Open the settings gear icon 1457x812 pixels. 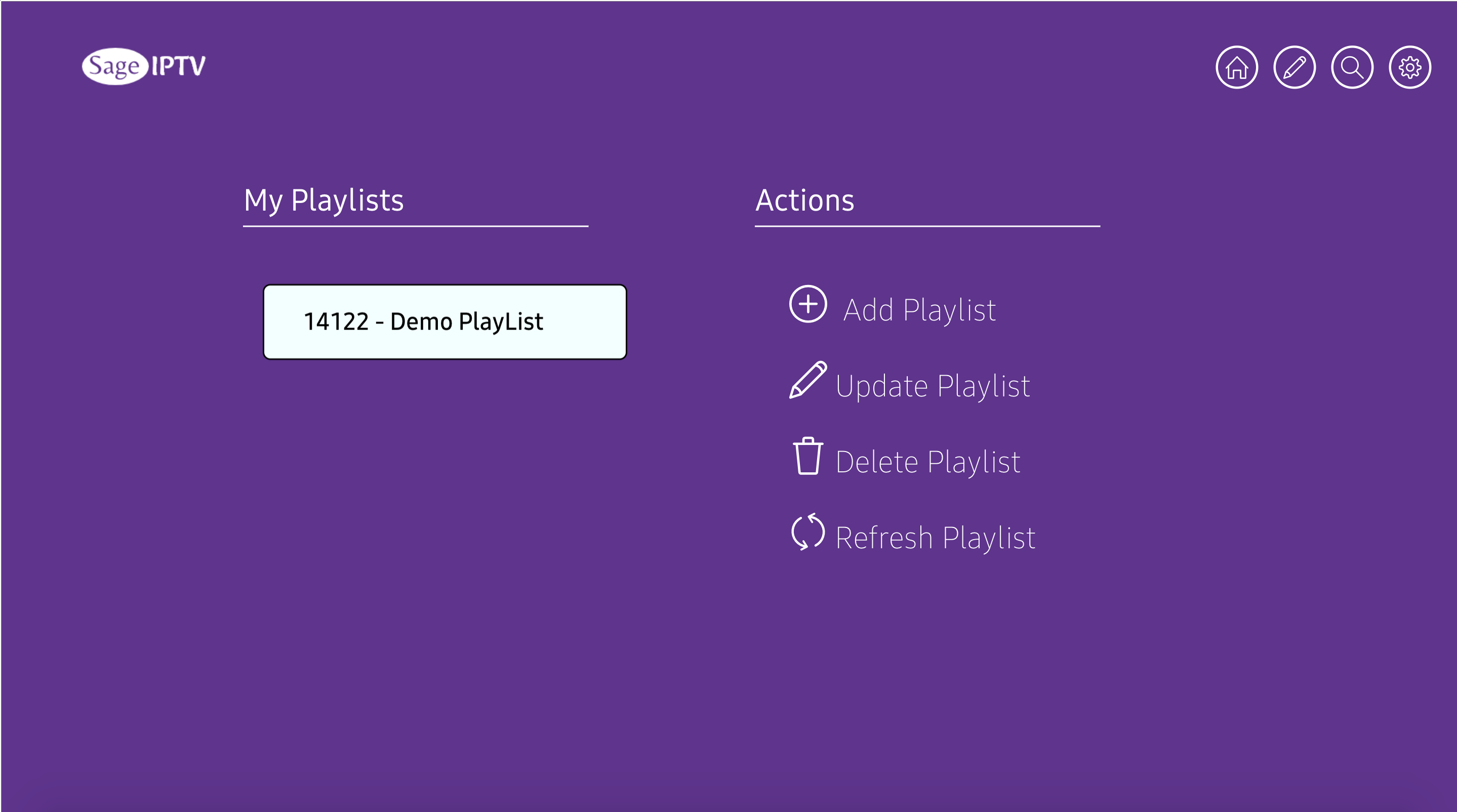click(1409, 67)
